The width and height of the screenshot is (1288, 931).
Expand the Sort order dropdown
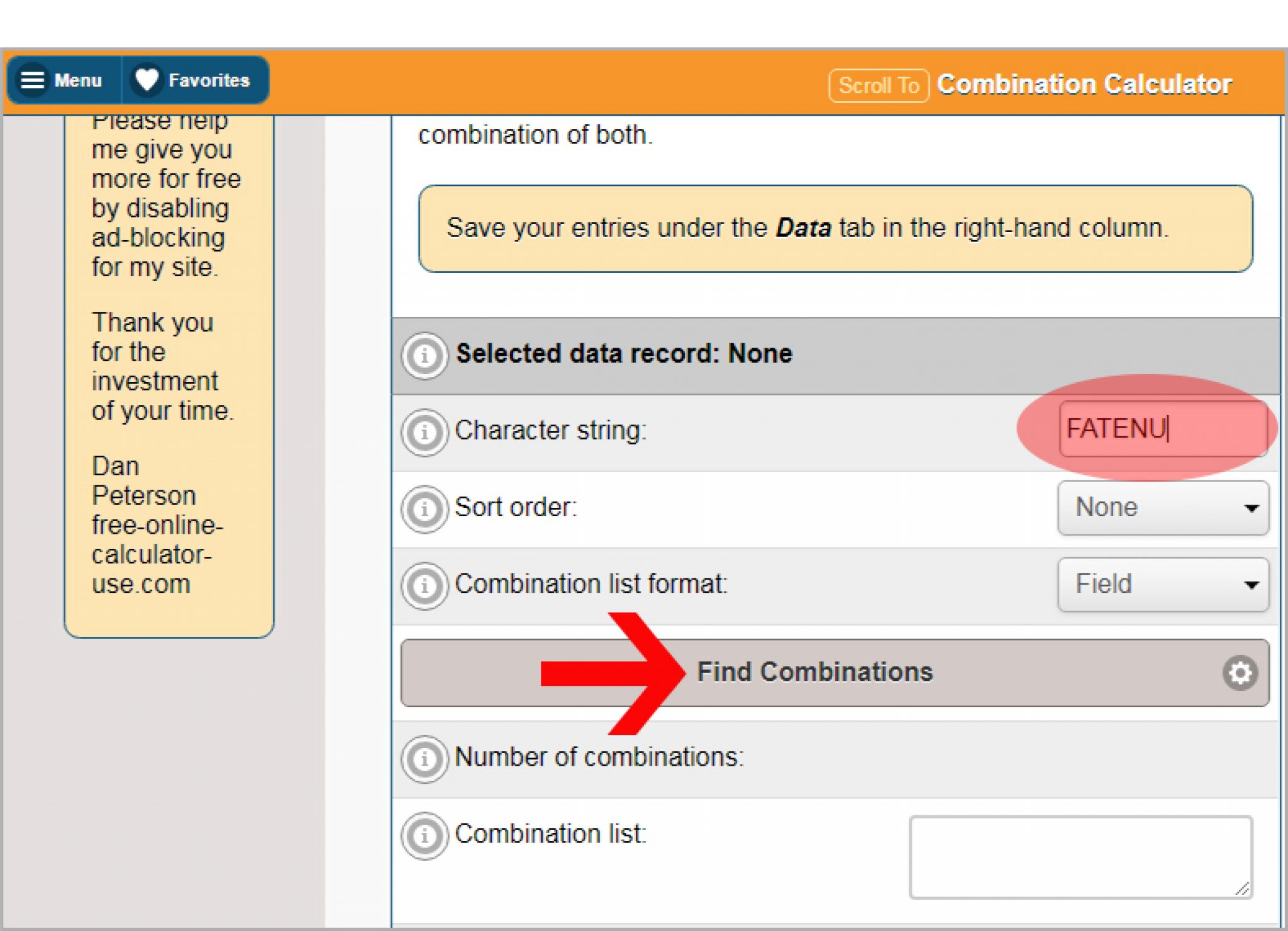tap(1163, 508)
